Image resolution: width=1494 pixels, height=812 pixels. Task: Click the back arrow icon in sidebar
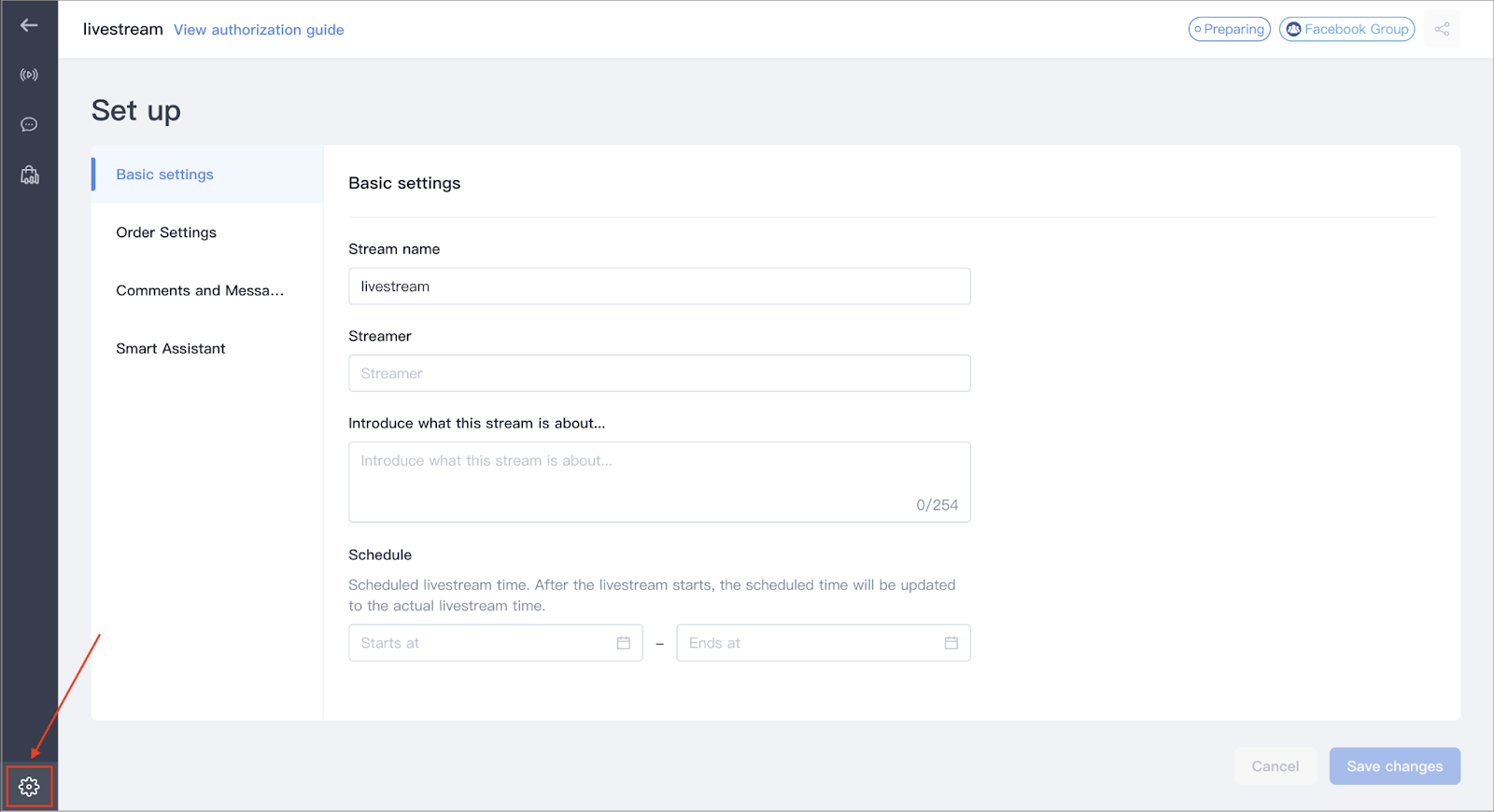point(29,25)
